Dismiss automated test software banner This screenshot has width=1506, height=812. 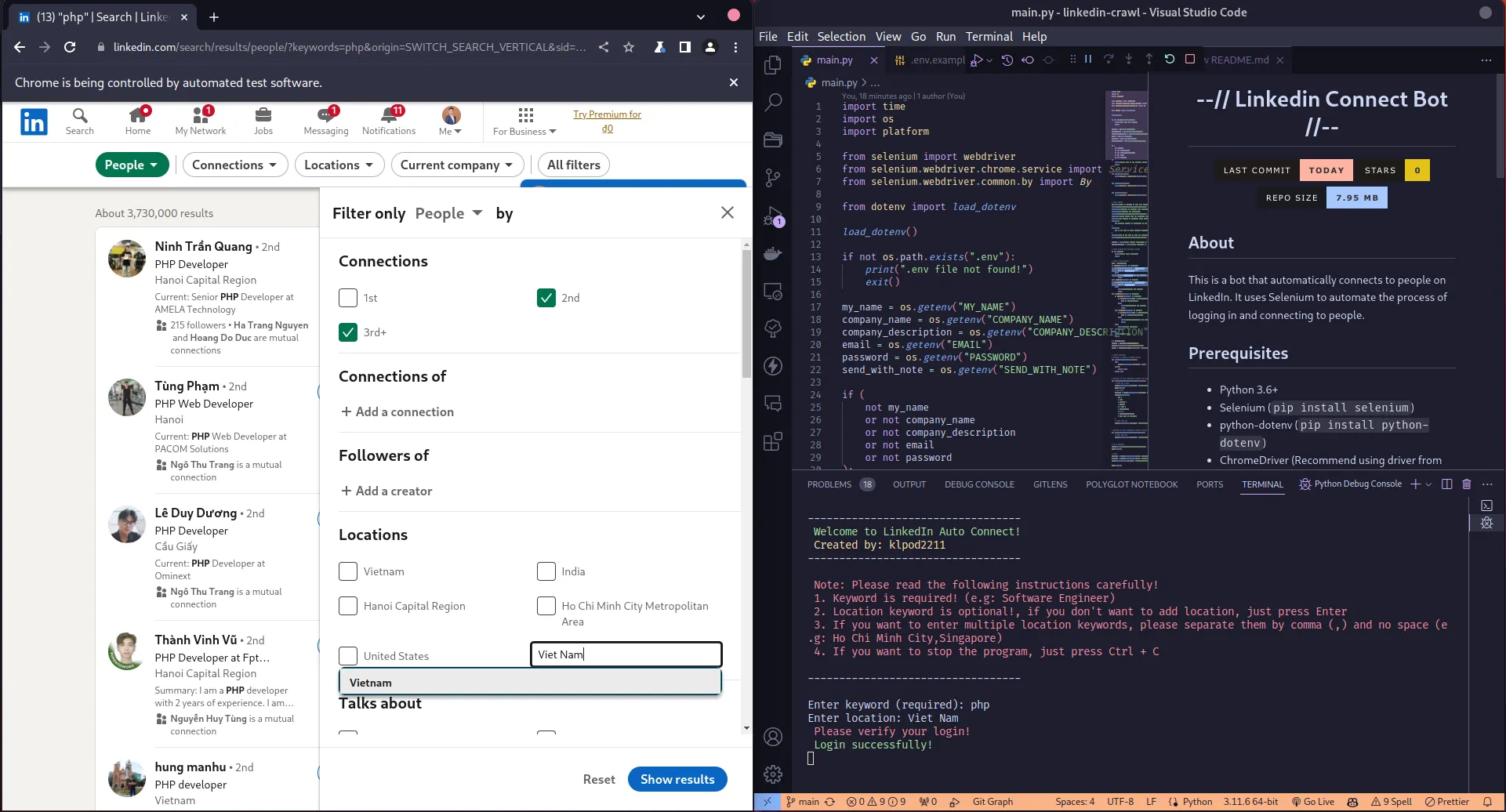pos(734,82)
